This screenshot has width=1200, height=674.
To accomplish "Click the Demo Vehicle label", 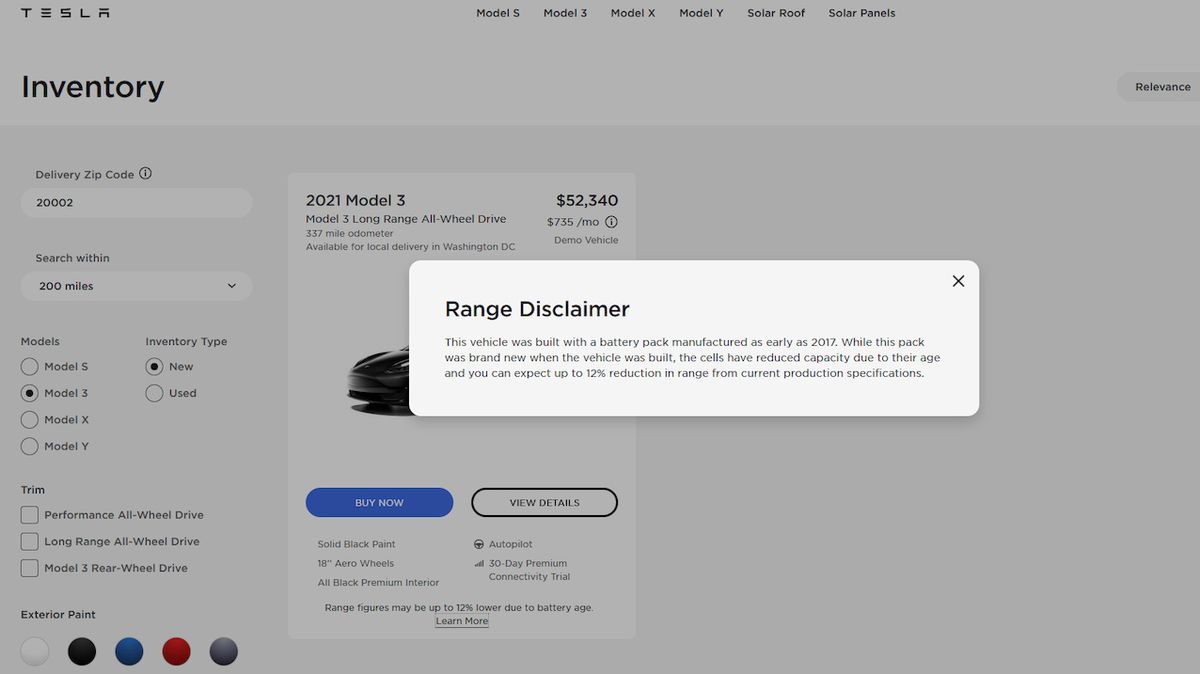I will coord(586,240).
